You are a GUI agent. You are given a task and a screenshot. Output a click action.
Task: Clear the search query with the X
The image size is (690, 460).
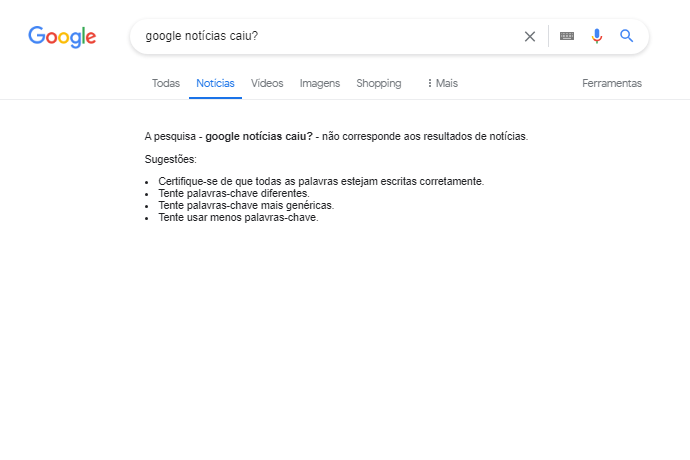click(530, 37)
